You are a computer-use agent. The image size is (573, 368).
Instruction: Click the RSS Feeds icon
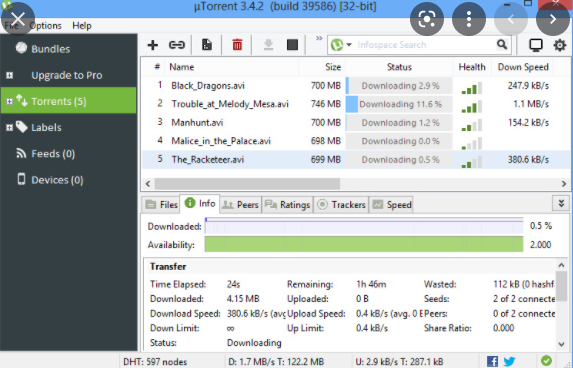(21, 153)
